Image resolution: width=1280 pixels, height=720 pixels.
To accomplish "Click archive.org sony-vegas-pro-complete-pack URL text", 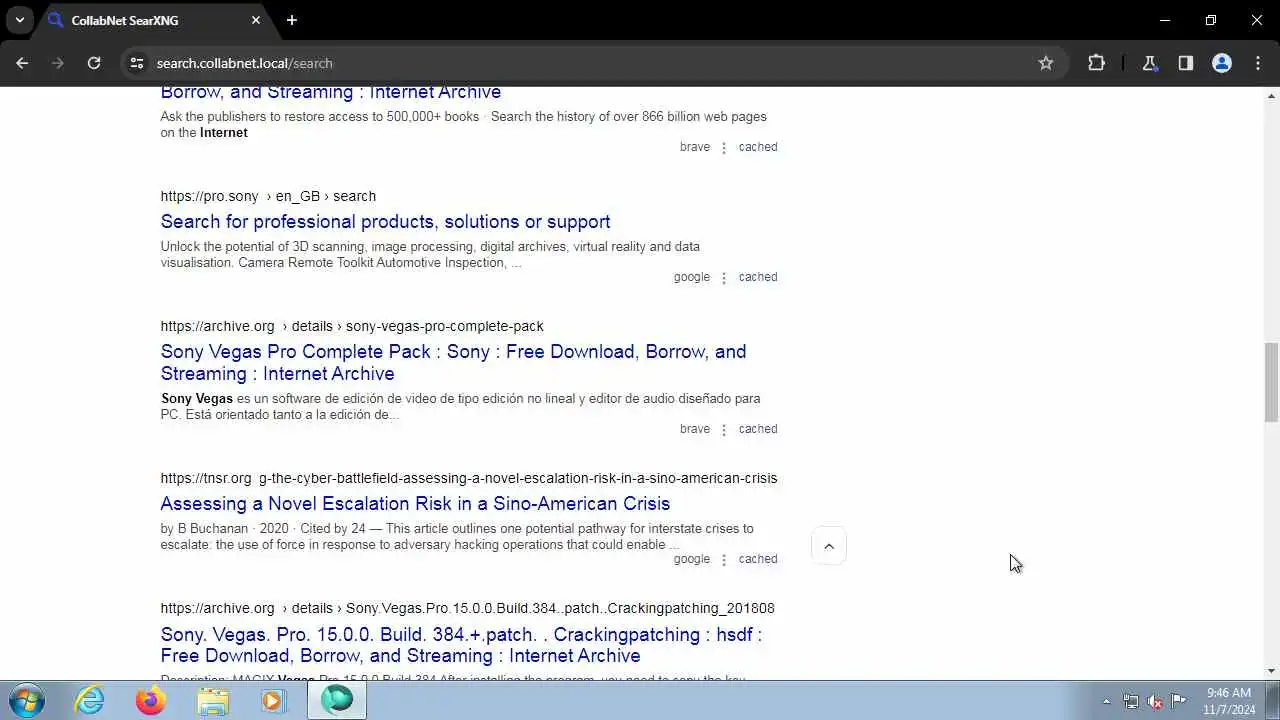I will click(x=352, y=326).
